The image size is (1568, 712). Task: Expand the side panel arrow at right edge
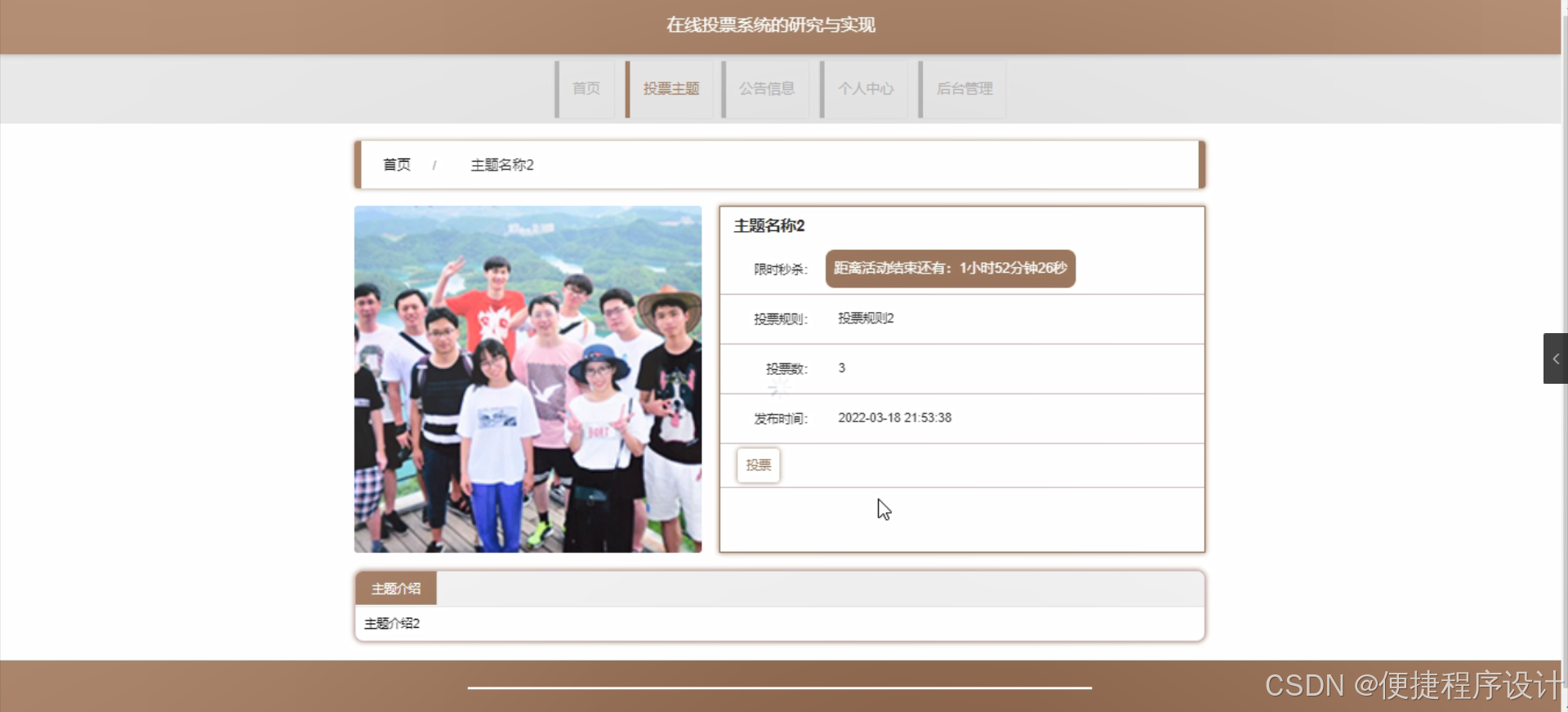(1555, 358)
